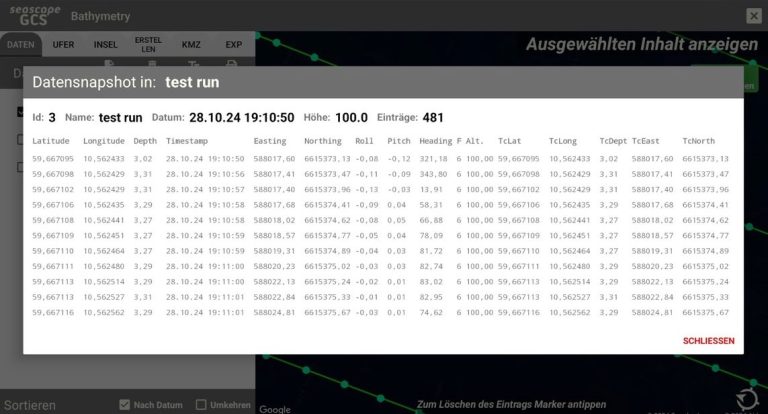Click the Timestamp column header
Screen dimensions: 768x414
187,141
